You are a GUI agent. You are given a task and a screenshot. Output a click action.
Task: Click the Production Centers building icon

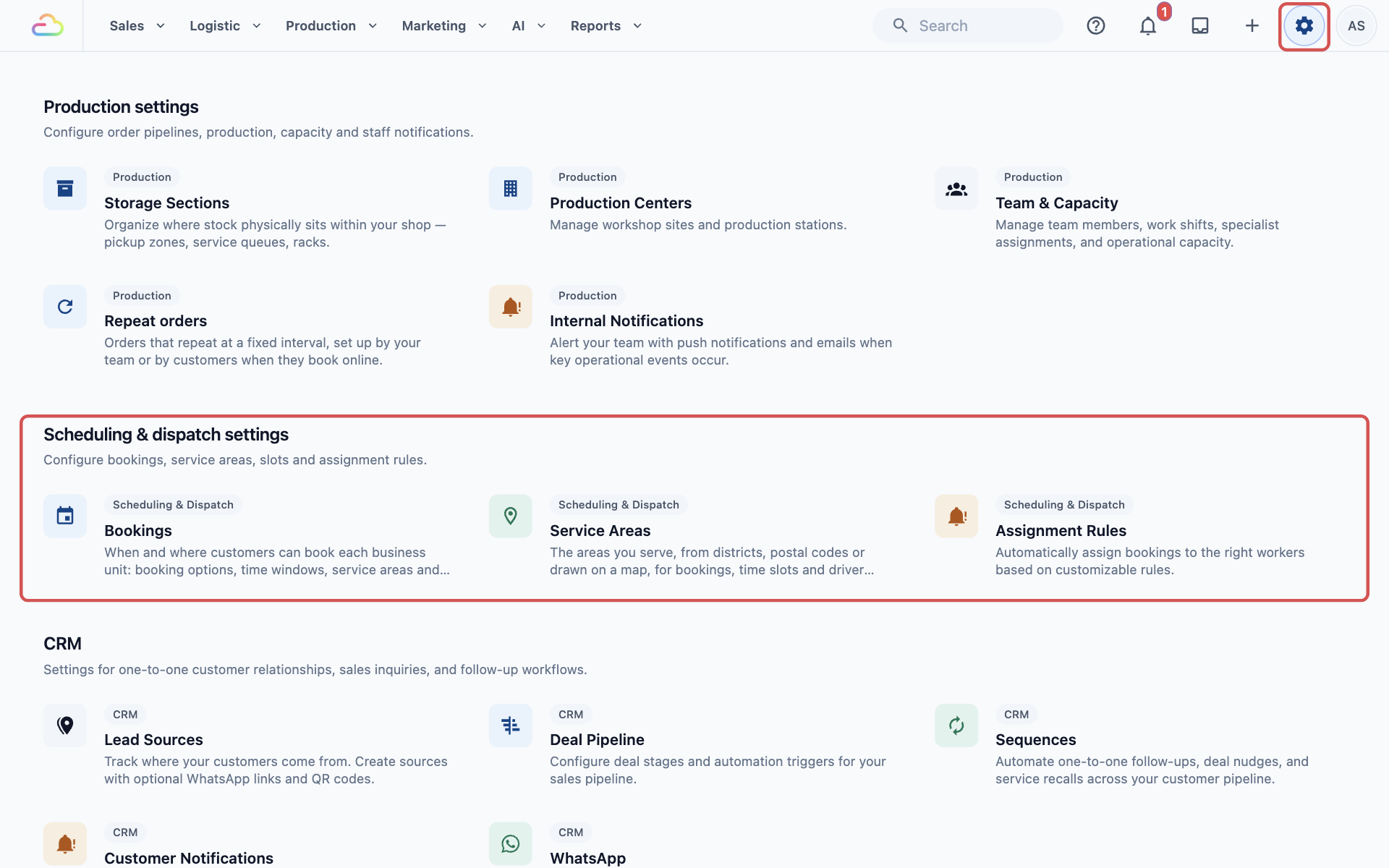tap(511, 189)
